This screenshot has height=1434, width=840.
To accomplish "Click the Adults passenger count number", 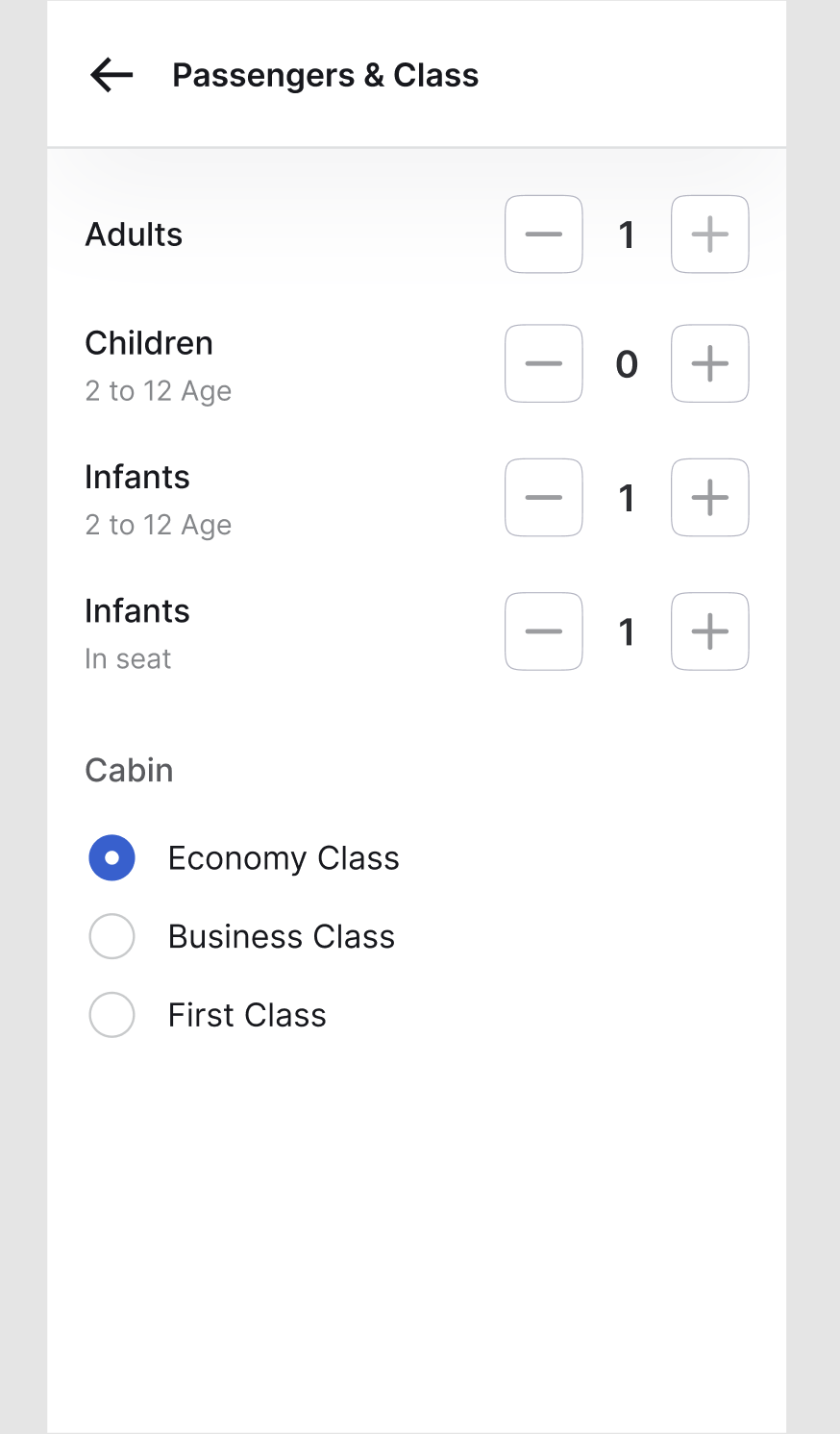I will click(x=627, y=235).
